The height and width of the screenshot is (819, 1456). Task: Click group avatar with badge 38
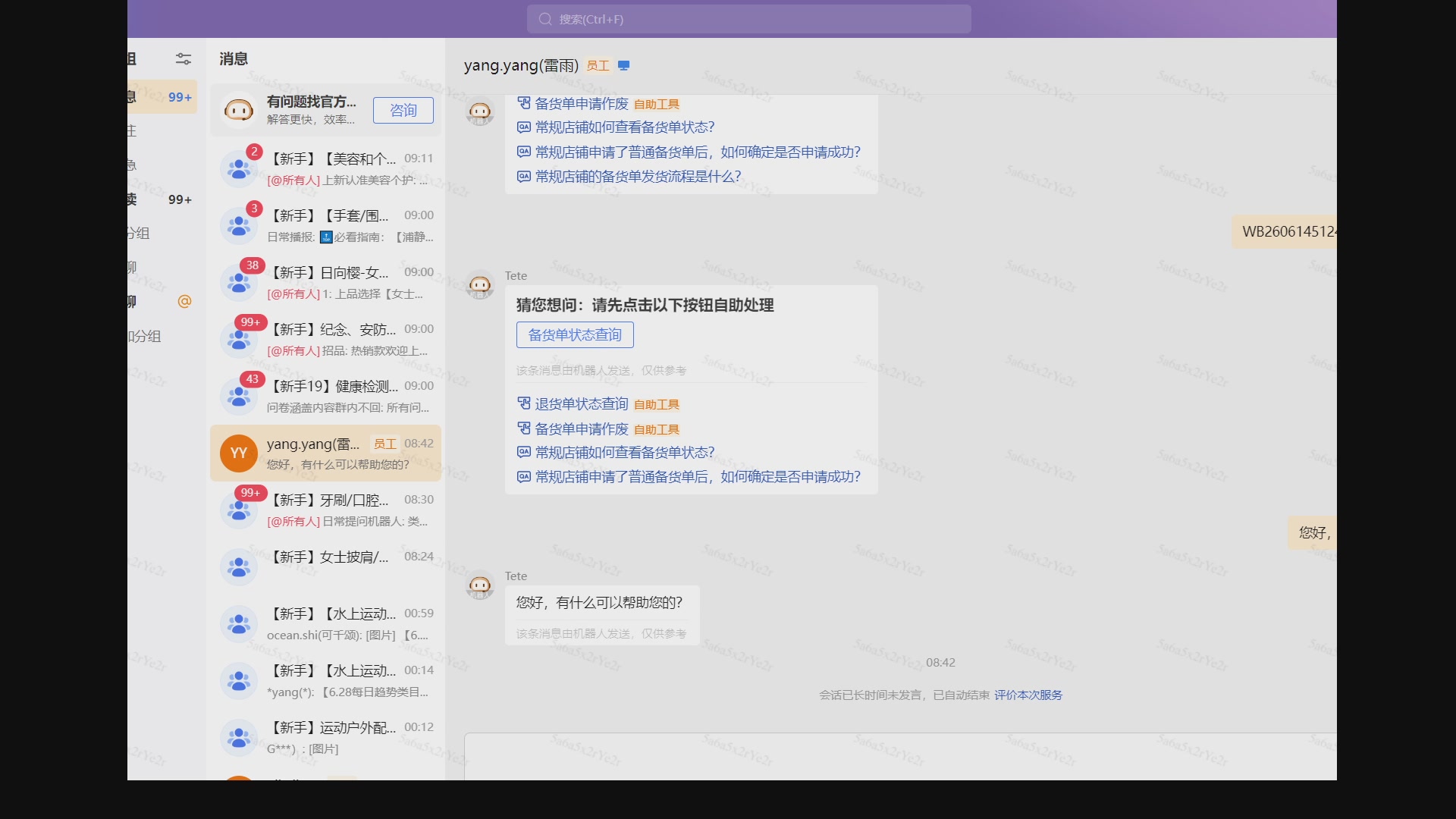tap(239, 282)
